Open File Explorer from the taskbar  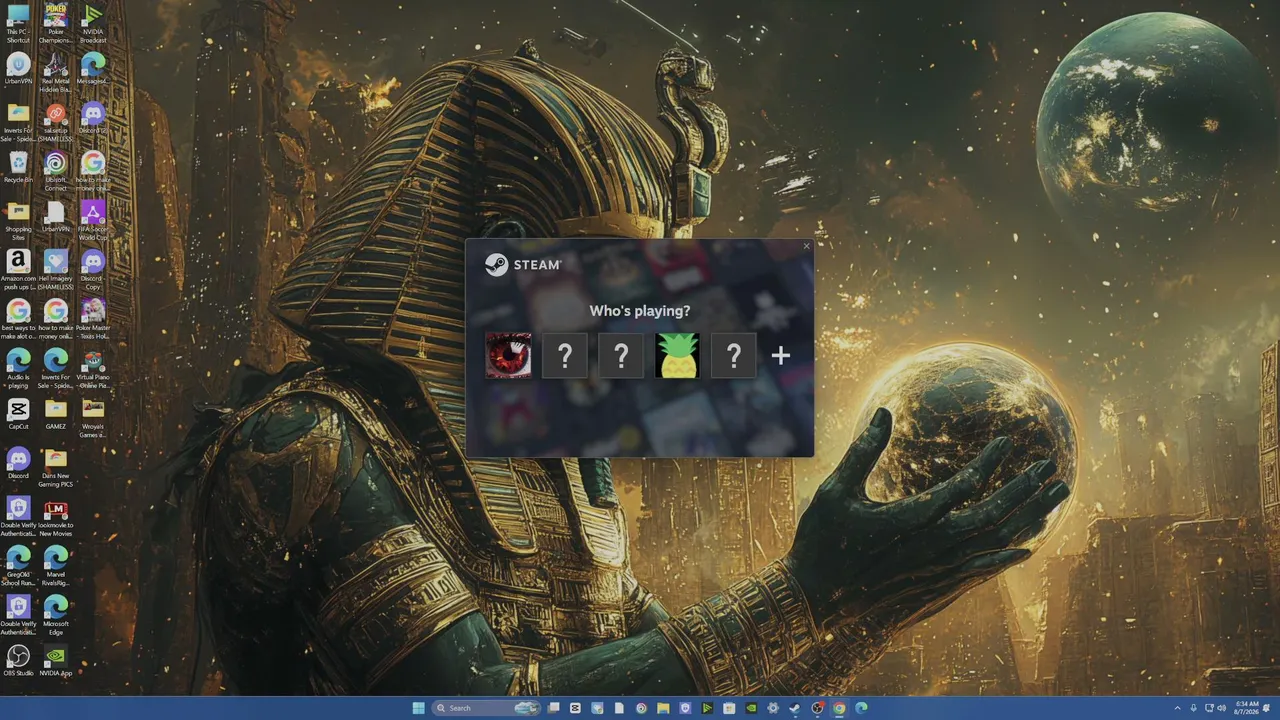point(663,708)
